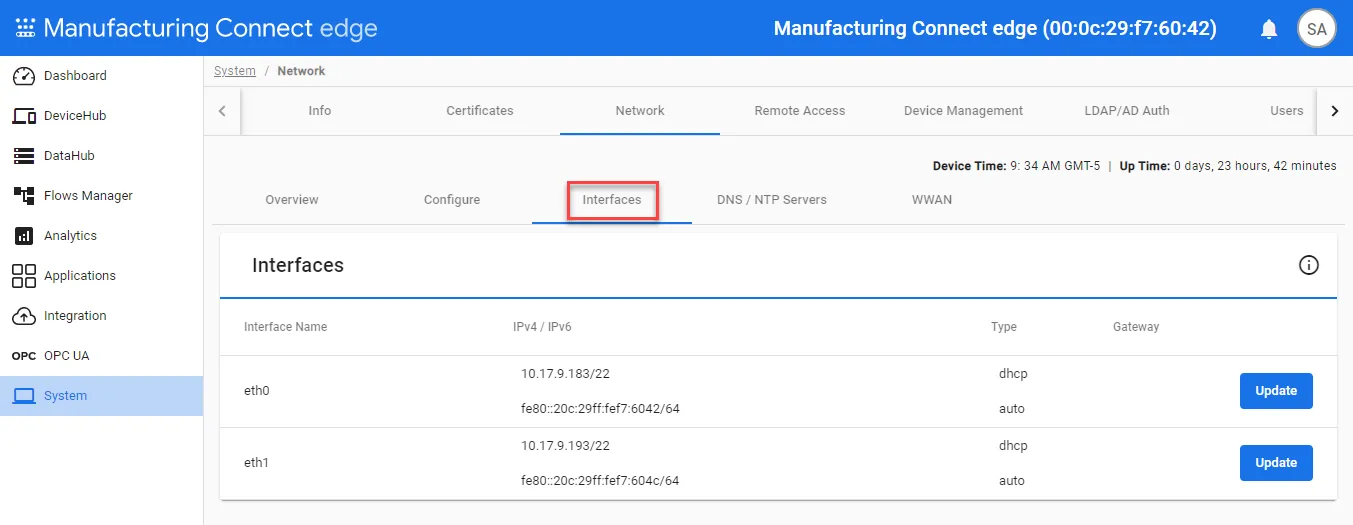Switch to the Configure sub-tab

click(x=452, y=200)
